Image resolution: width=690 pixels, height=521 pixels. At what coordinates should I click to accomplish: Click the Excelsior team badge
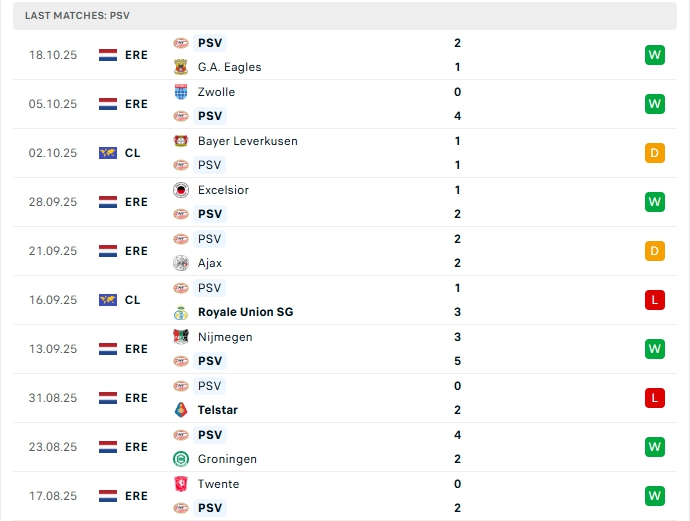coord(181,190)
